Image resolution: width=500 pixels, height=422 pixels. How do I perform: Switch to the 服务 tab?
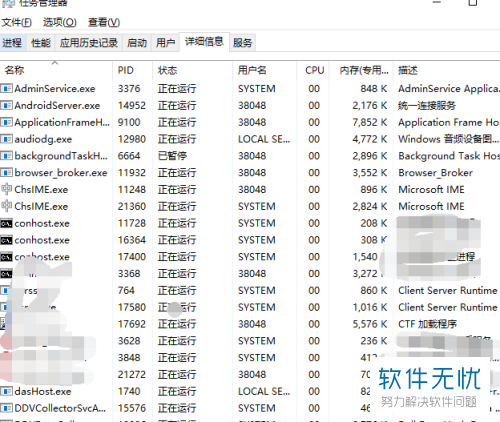(x=242, y=43)
